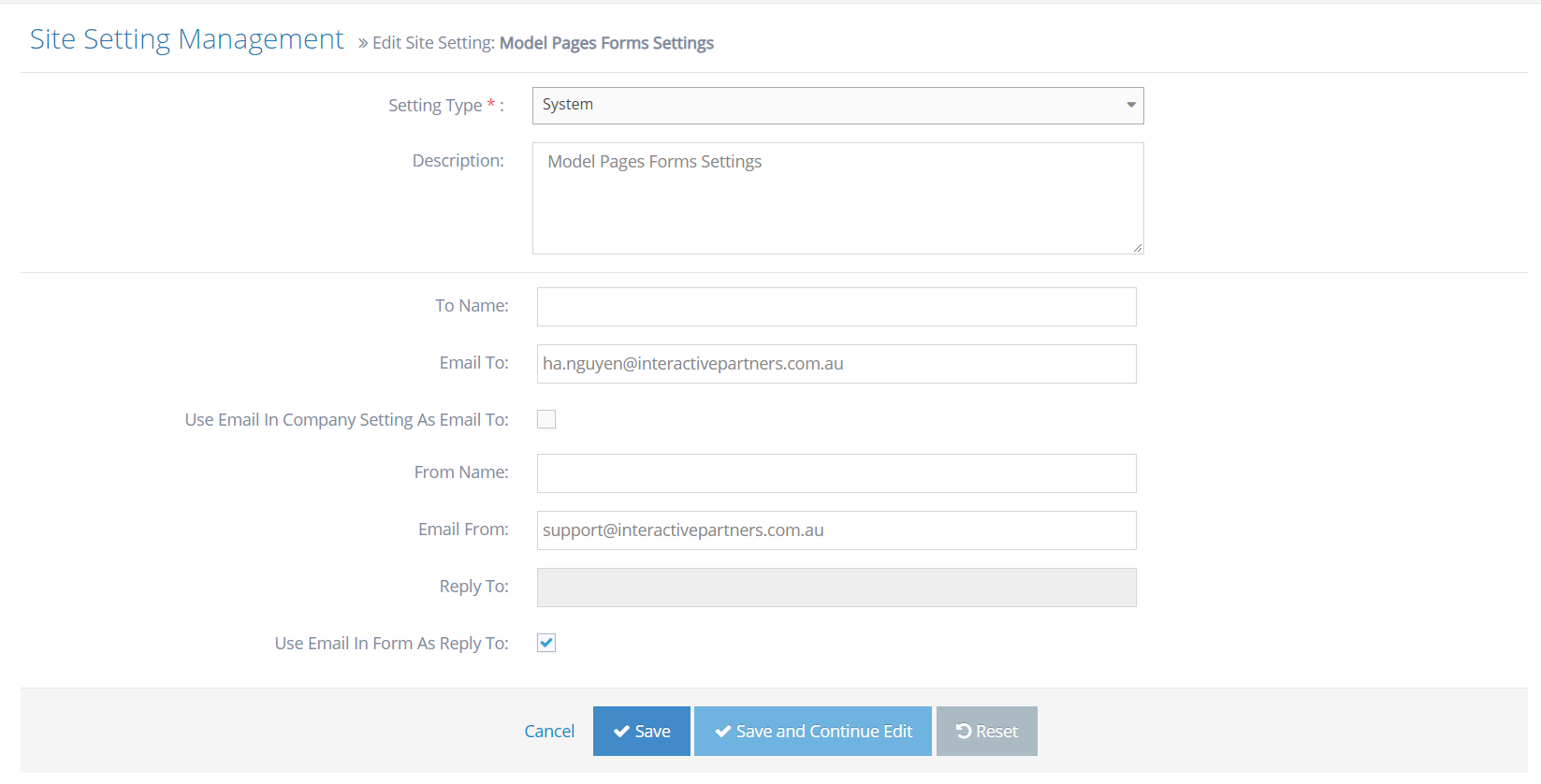
Task: Click the checkmark icon on Save and Continue Edit
Action: [x=722, y=732]
